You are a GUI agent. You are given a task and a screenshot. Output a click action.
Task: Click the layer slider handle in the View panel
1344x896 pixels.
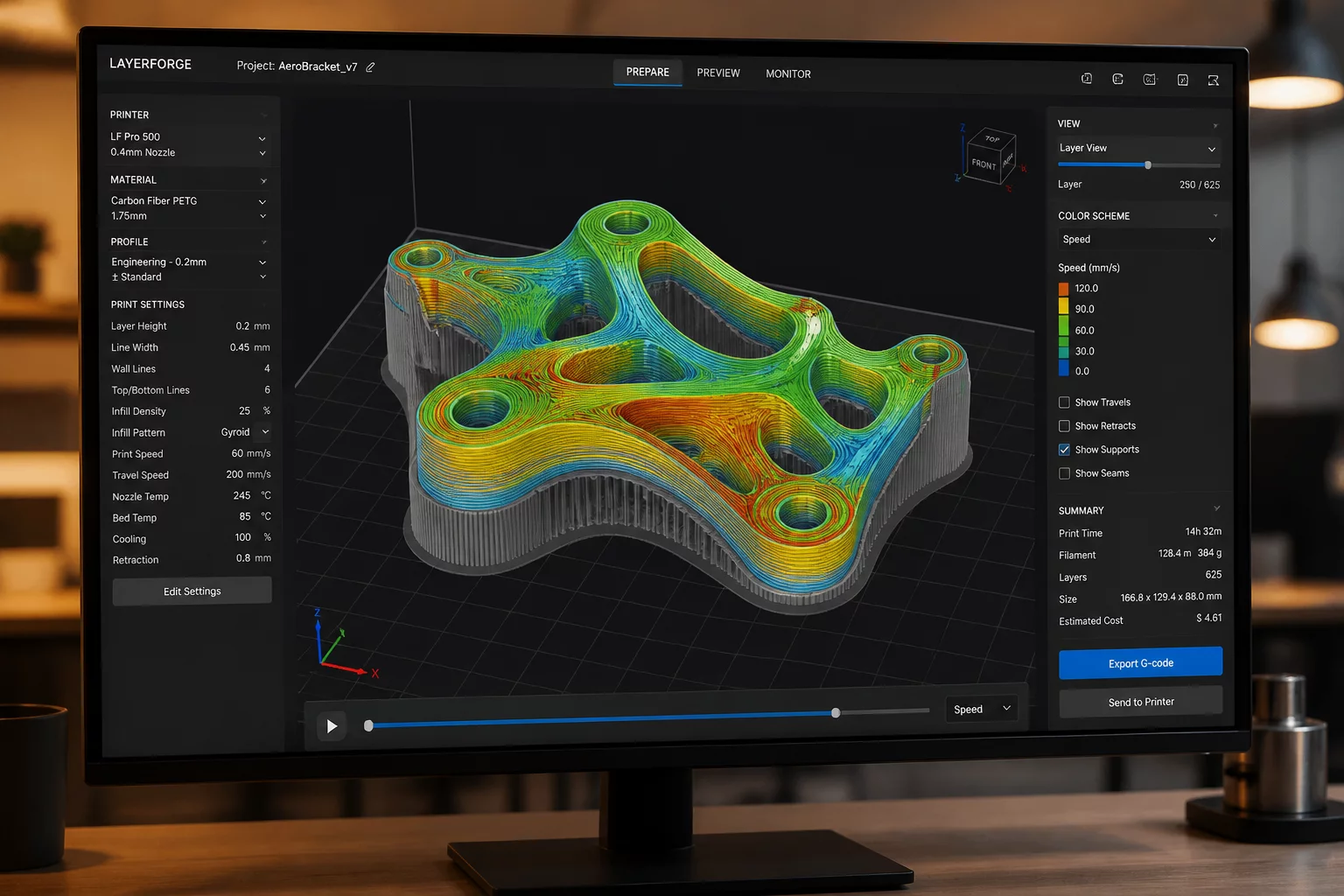pyautogui.click(x=1148, y=165)
